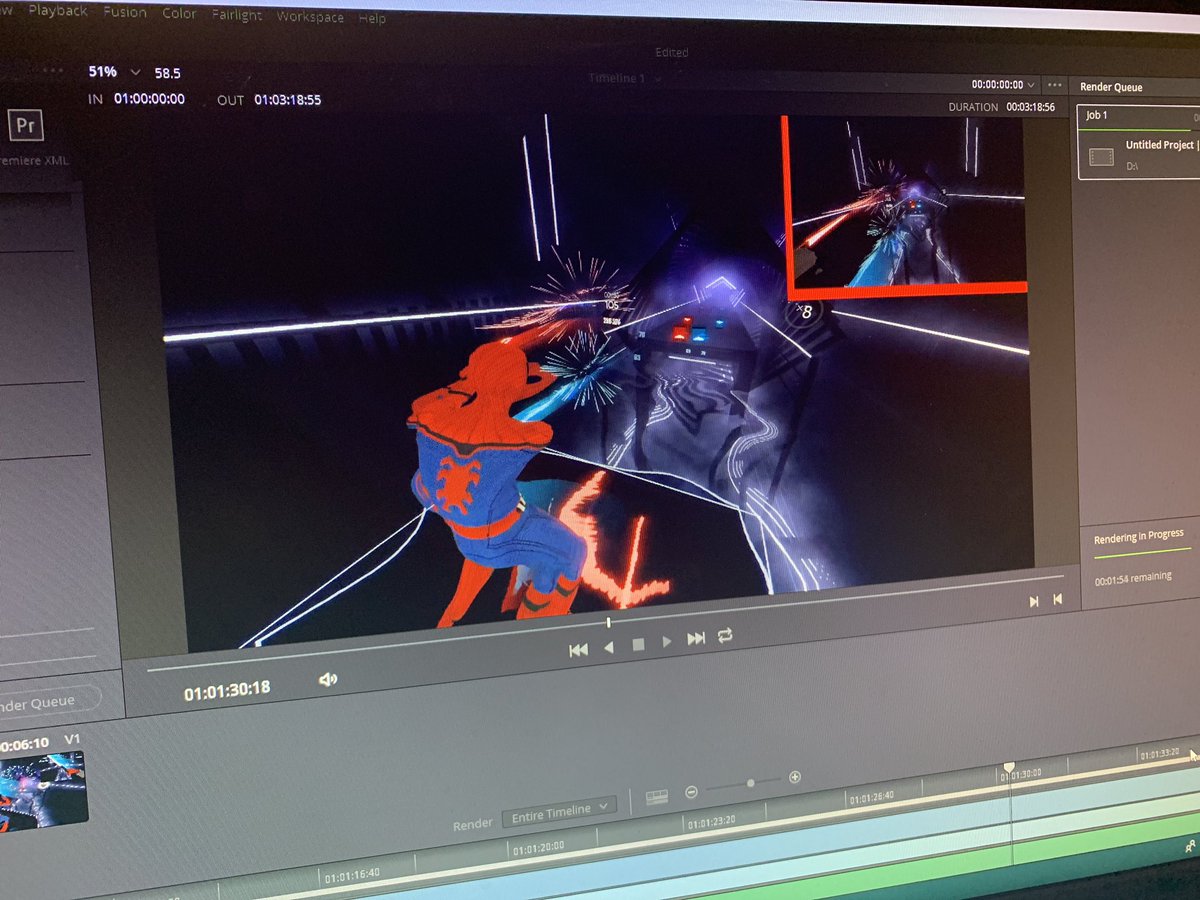Select the V1 clip thumbnail
1200x900 pixels.
[42, 791]
